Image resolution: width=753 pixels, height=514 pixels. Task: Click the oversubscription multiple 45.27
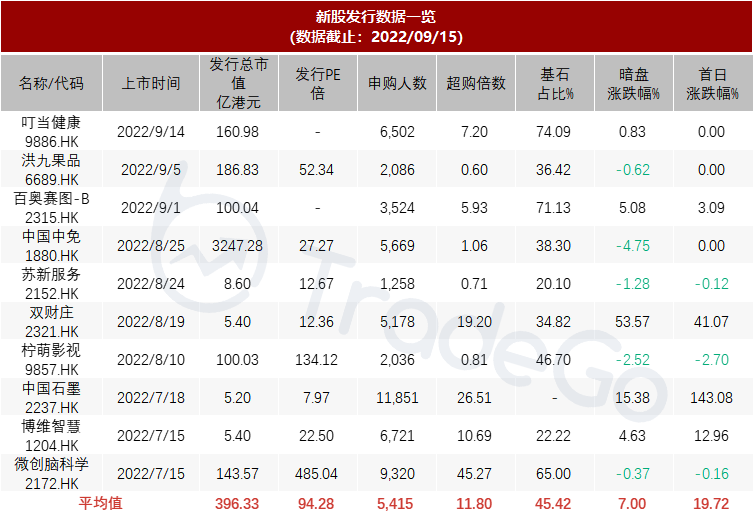pos(474,473)
